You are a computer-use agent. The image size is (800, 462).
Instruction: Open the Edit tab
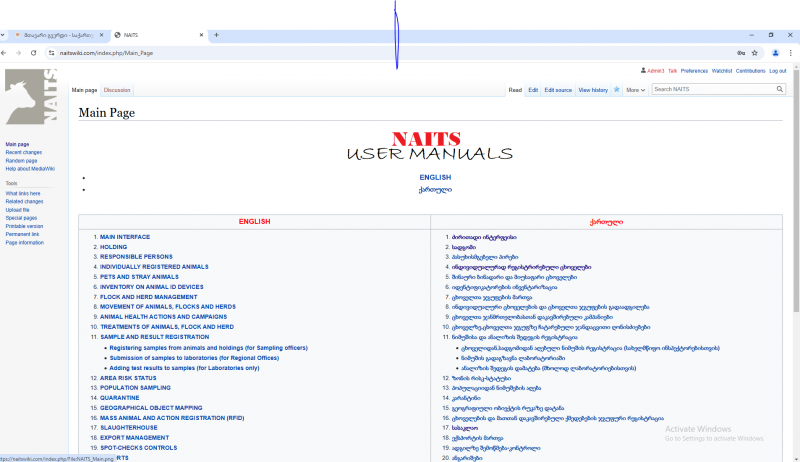click(x=533, y=90)
